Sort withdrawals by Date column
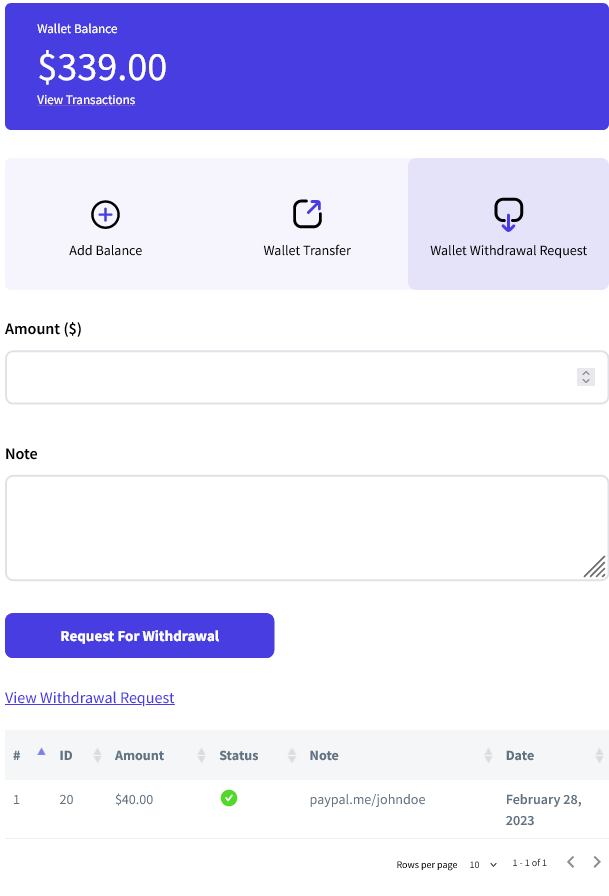 (599, 756)
